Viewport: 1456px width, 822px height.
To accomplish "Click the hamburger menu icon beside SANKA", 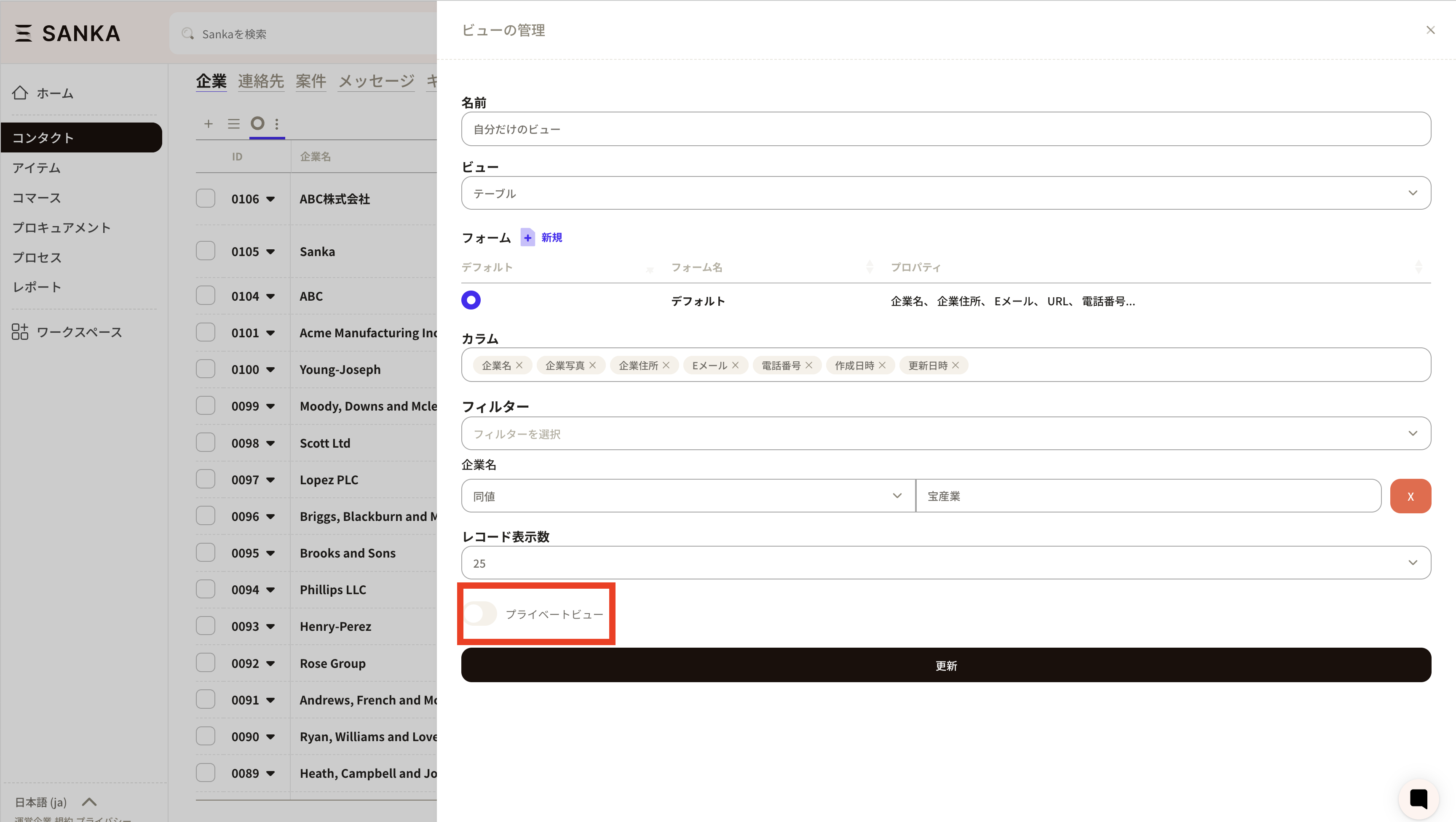I will (23, 33).
